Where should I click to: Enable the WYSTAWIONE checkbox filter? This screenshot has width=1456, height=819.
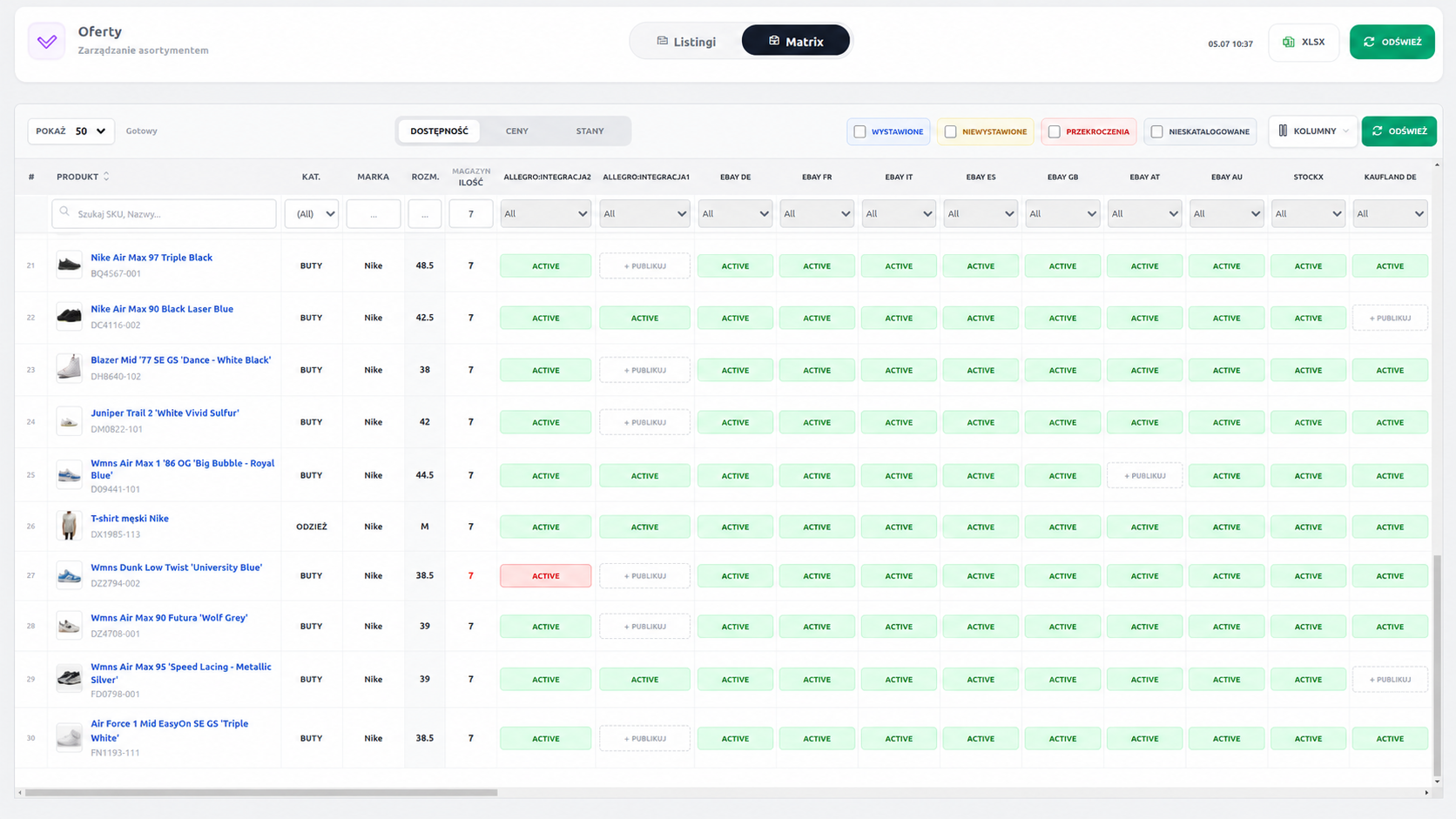click(x=859, y=131)
